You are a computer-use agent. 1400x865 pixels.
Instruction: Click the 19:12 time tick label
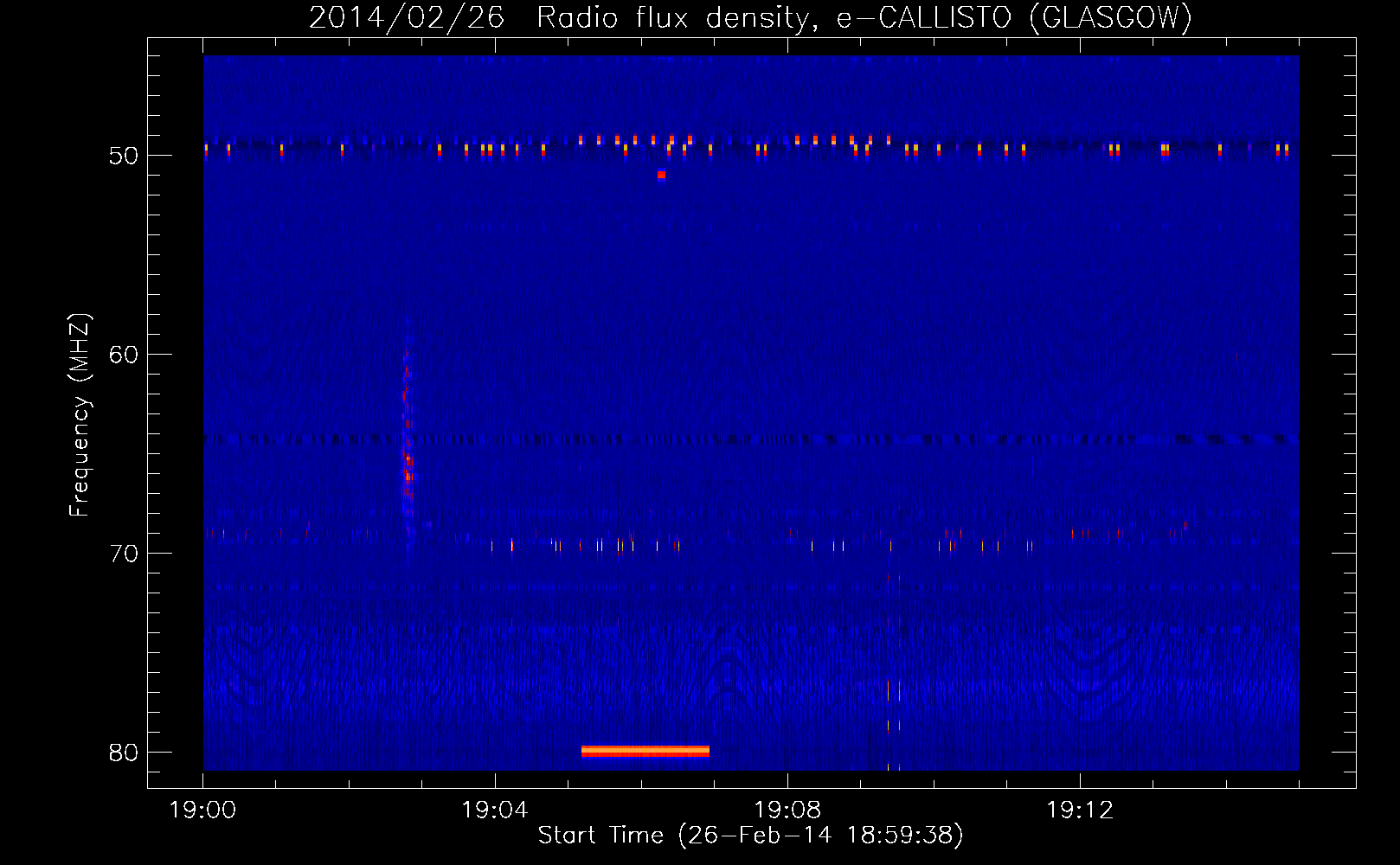1080,811
